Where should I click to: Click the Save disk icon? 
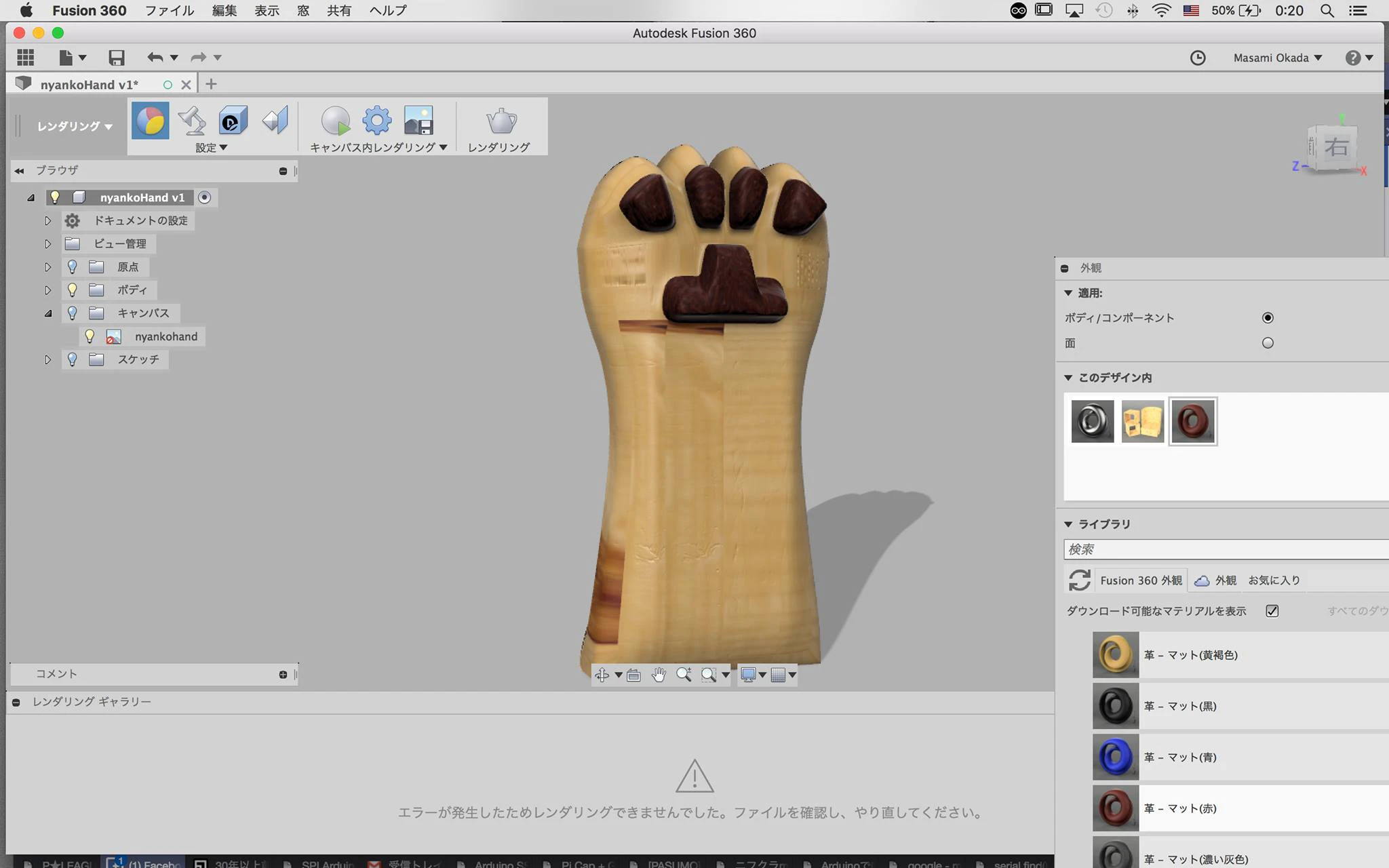[x=117, y=58]
